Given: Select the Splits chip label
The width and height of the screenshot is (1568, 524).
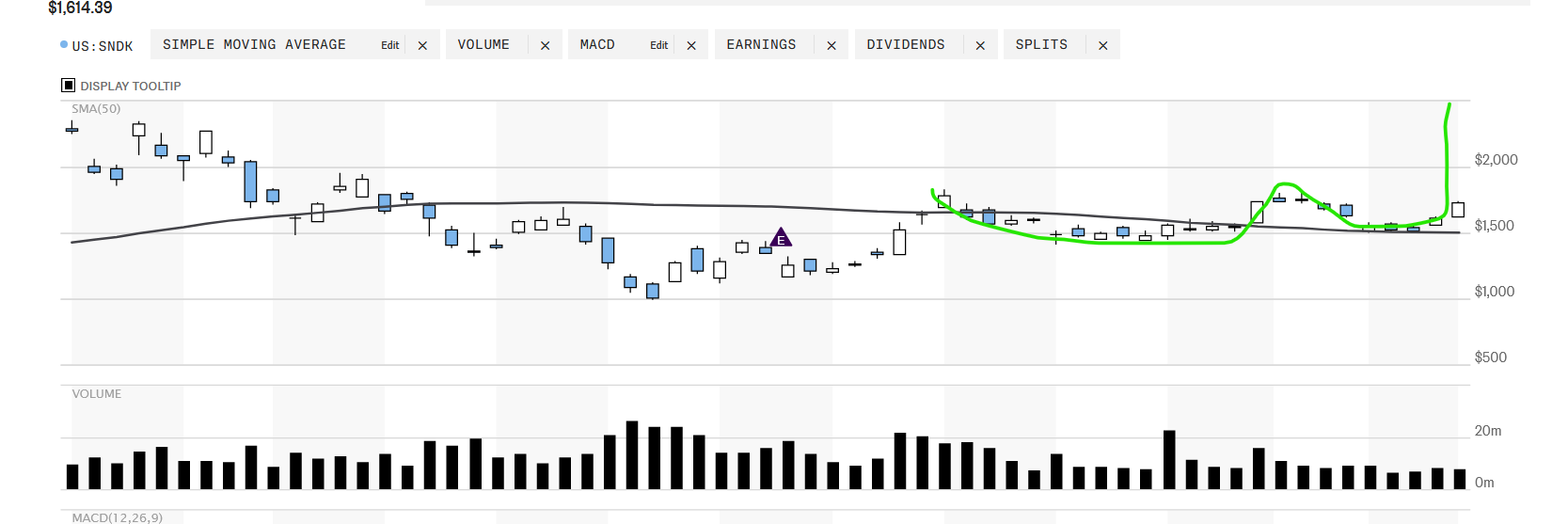Looking at the screenshot, I should [1041, 44].
